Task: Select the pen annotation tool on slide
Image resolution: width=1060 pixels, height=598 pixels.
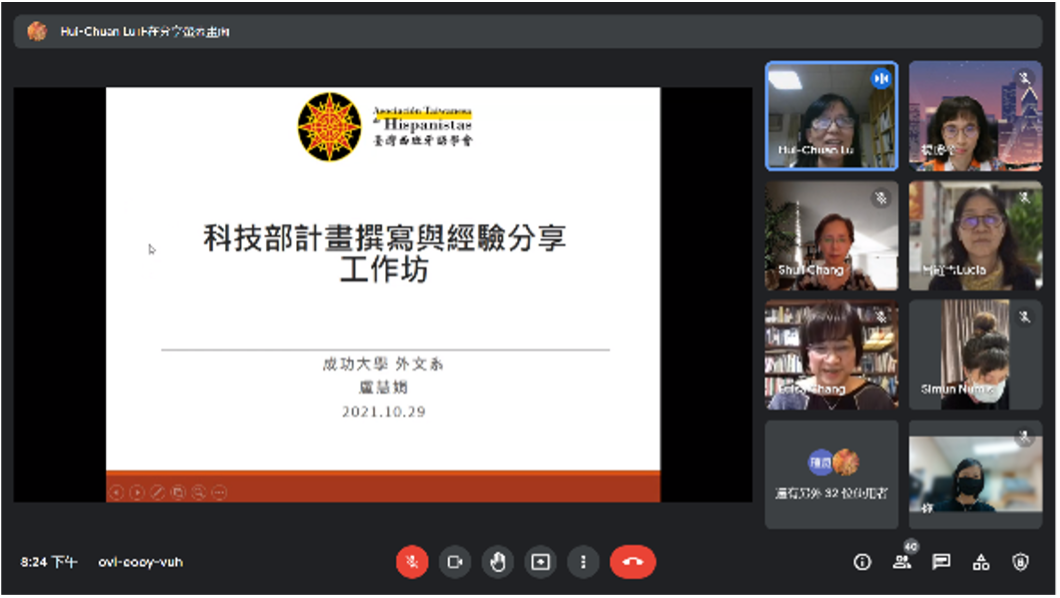Action: click(158, 493)
